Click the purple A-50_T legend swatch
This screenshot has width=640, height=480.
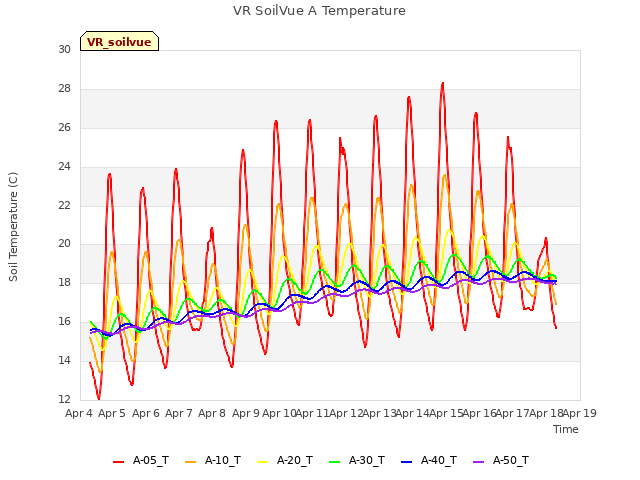478,462
